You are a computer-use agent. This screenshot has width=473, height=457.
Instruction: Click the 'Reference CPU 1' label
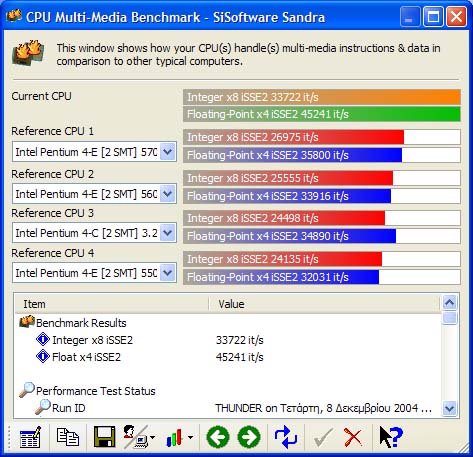(x=52, y=131)
